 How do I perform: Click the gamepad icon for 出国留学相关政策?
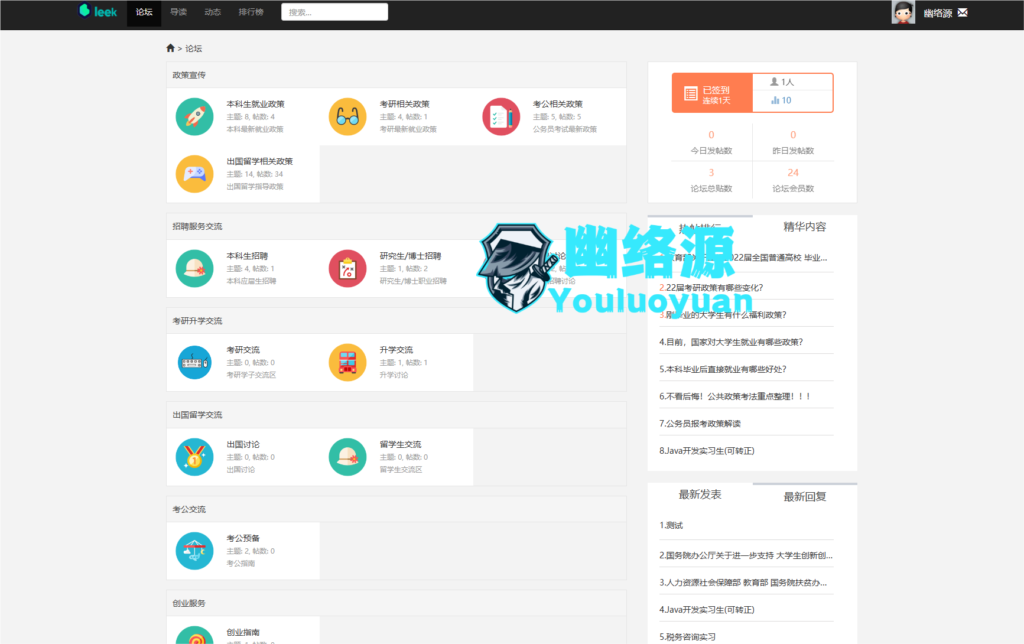[x=195, y=174]
